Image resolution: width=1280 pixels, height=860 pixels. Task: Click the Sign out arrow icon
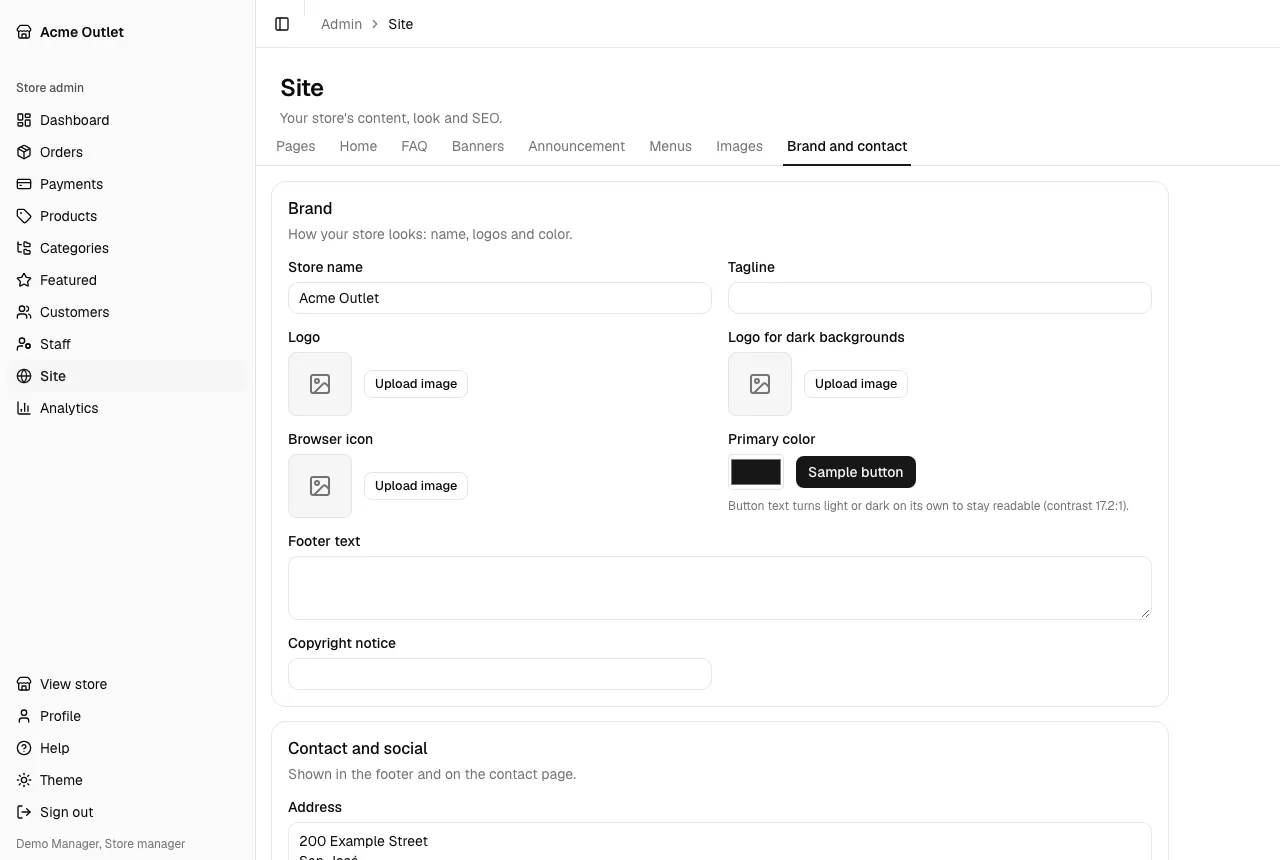(24, 812)
